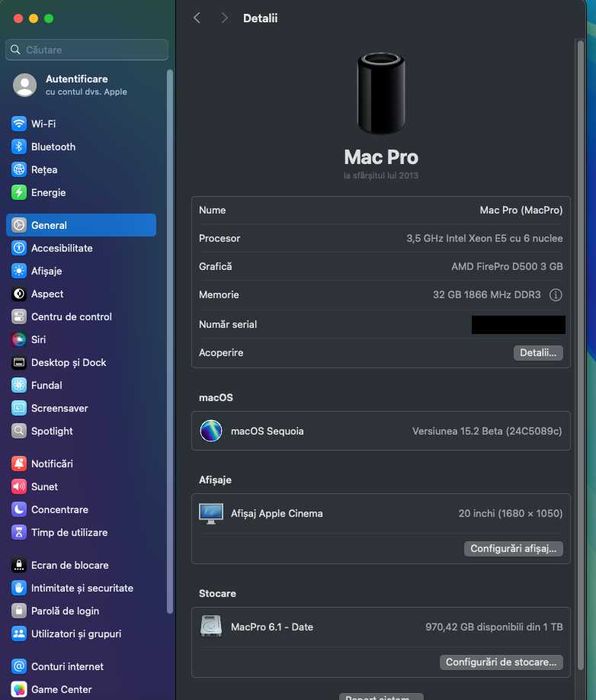Viewport: 596px width, 700px height.
Task: Open Intimitate și securitate hand icon
Action: coord(19,588)
